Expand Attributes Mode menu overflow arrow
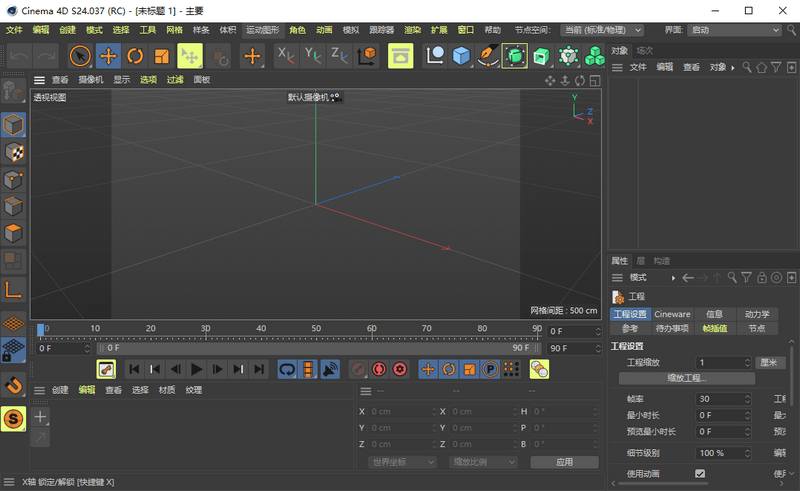Viewport: 800px width, 491px height. (673, 278)
